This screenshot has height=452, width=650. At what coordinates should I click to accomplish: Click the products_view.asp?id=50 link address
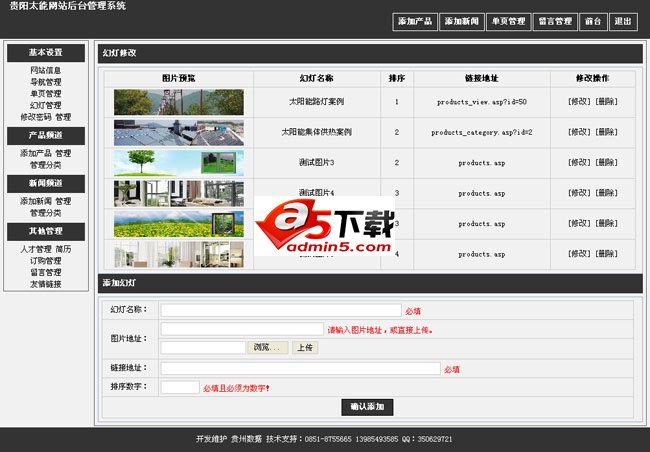pos(482,102)
